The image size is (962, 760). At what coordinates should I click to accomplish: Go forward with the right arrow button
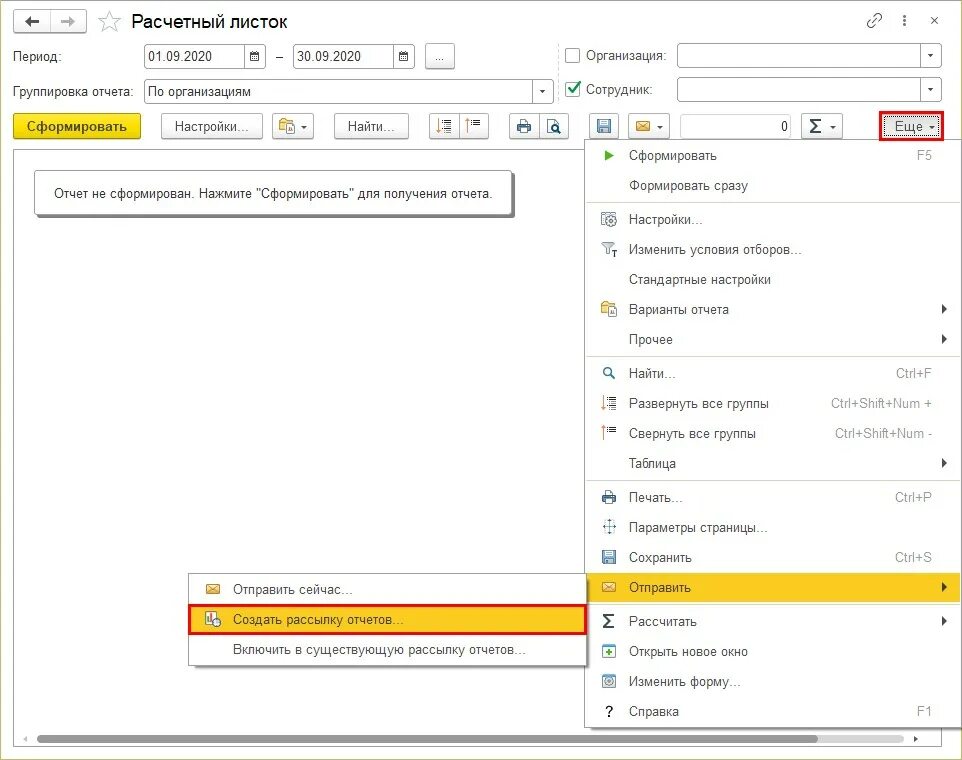tap(68, 22)
